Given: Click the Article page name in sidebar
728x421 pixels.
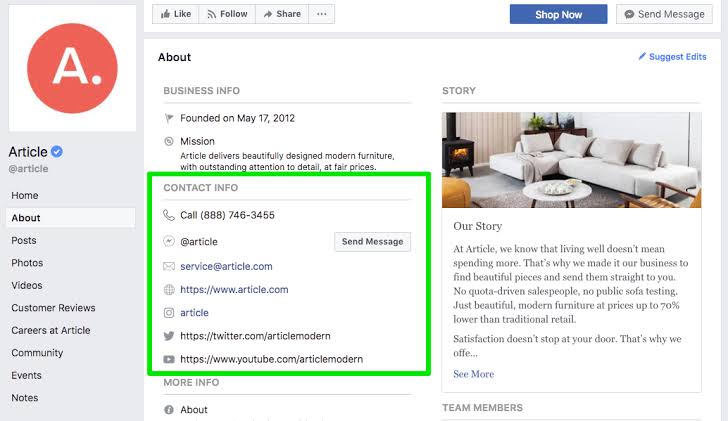Looking at the screenshot, I should (x=28, y=152).
